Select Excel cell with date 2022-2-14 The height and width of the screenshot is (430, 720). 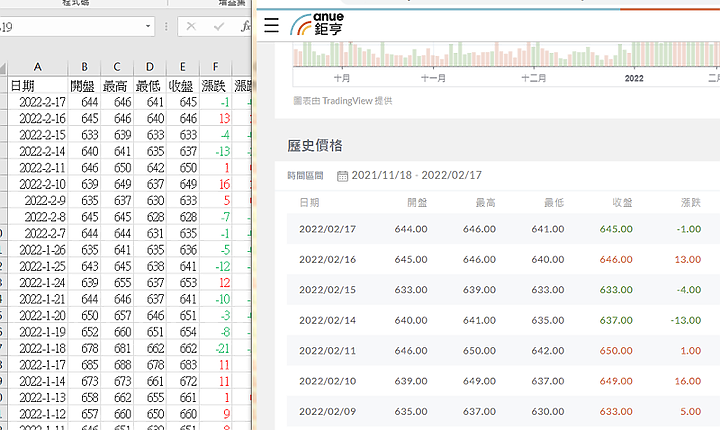(x=38, y=151)
